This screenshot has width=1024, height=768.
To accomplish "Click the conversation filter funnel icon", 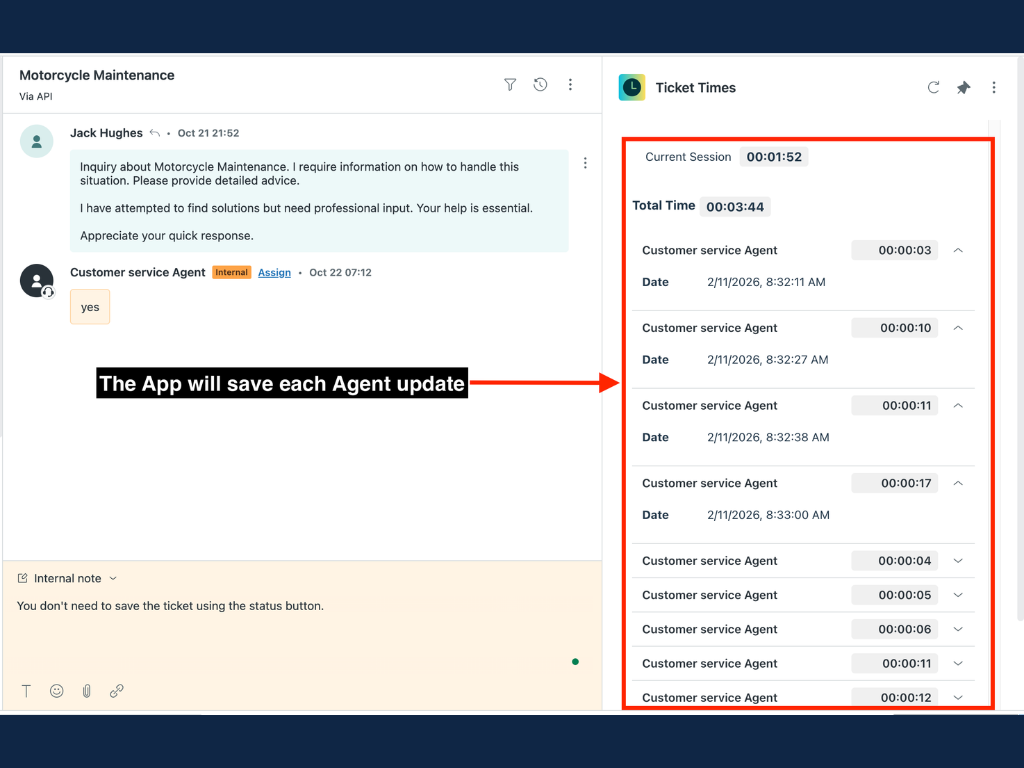I will [x=510, y=85].
